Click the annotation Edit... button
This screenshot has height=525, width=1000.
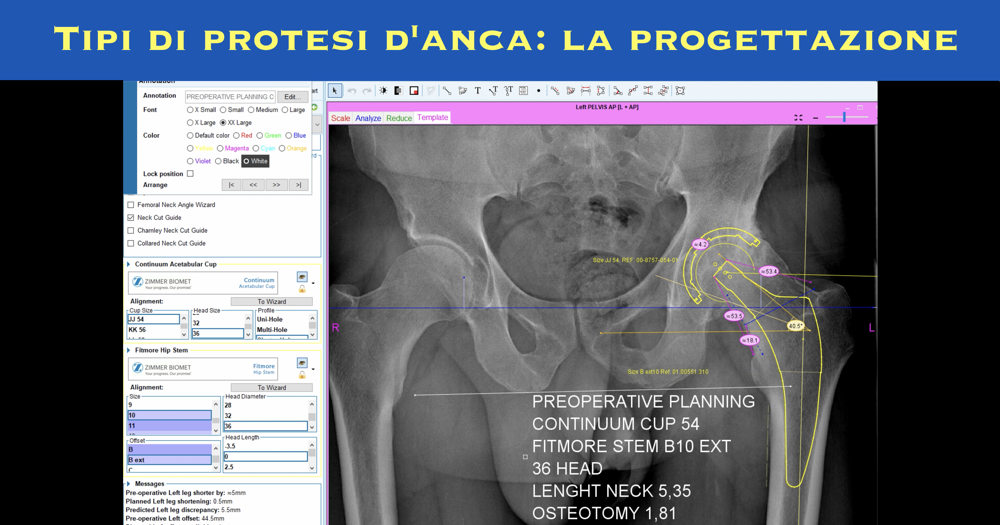pyautogui.click(x=292, y=97)
